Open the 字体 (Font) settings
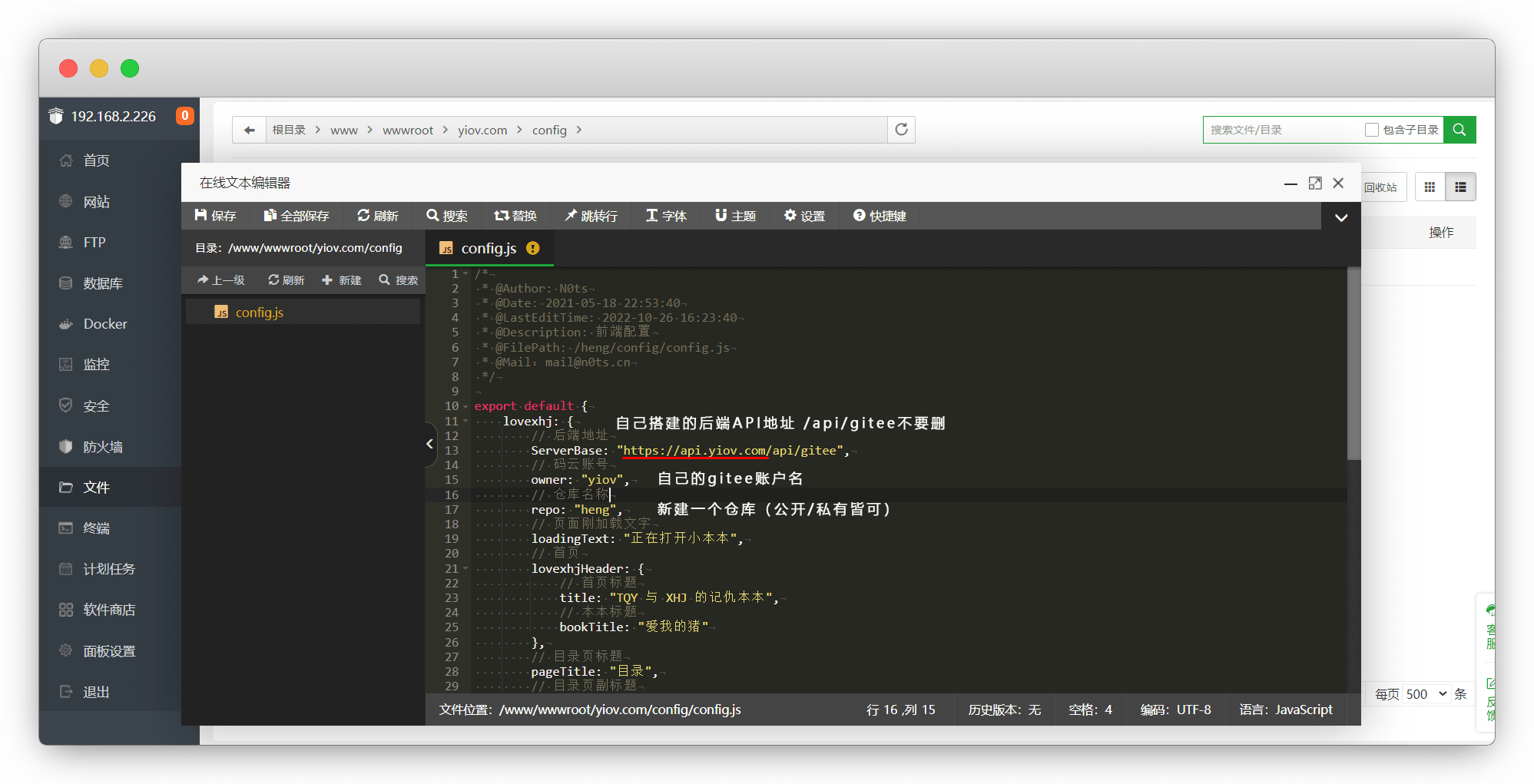 666,216
